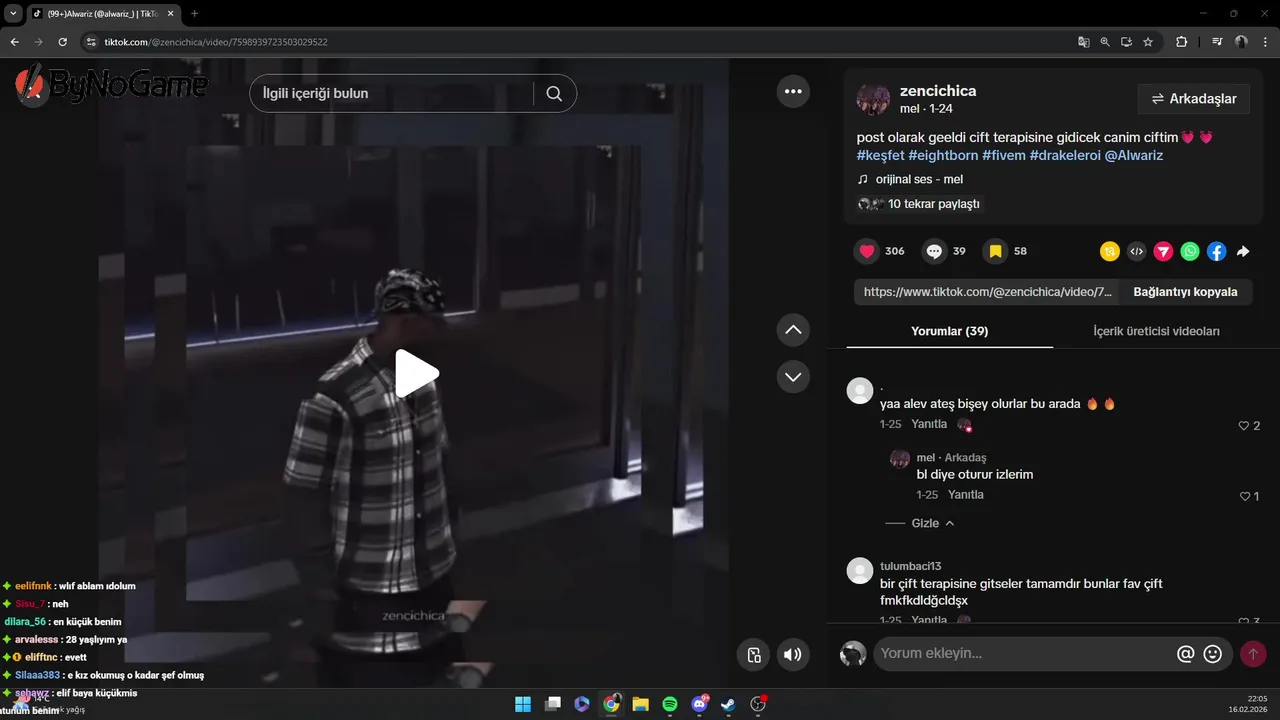Open the #drakeleroi hashtag
Image resolution: width=1280 pixels, height=720 pixels.
pyautogui.click(x=1065, y=155)
